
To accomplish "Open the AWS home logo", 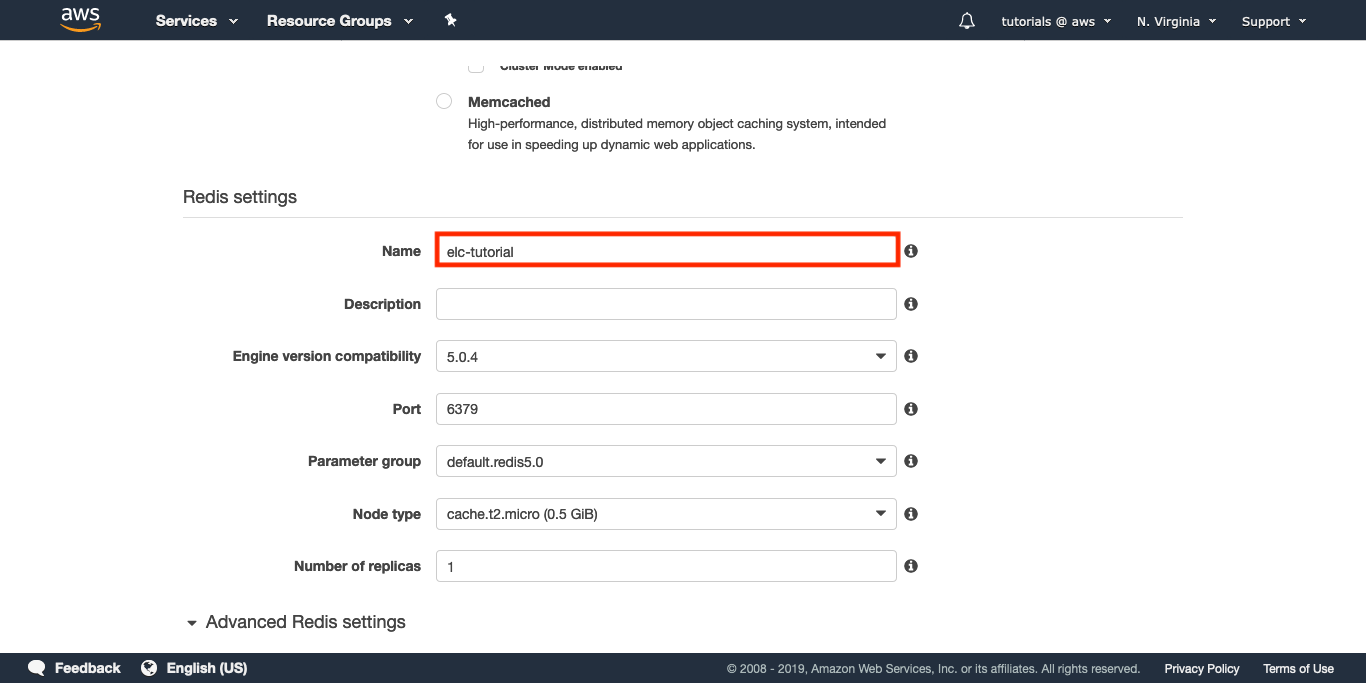I will tap(81, 20).
